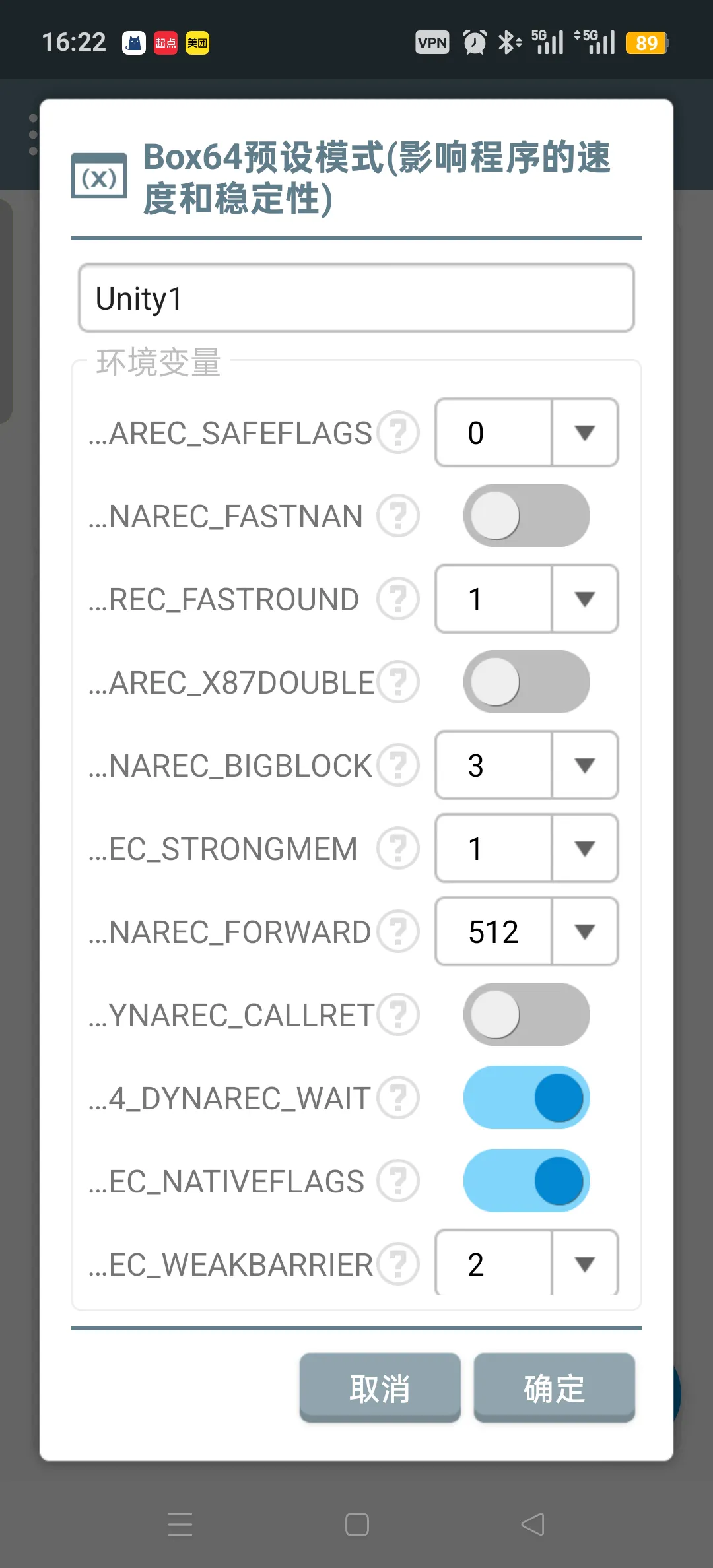Expand the EC_WEAKBARRIER dropdown
Image resolution: width=713 pixels, height=1568 pixels.
pos(526,1263)
